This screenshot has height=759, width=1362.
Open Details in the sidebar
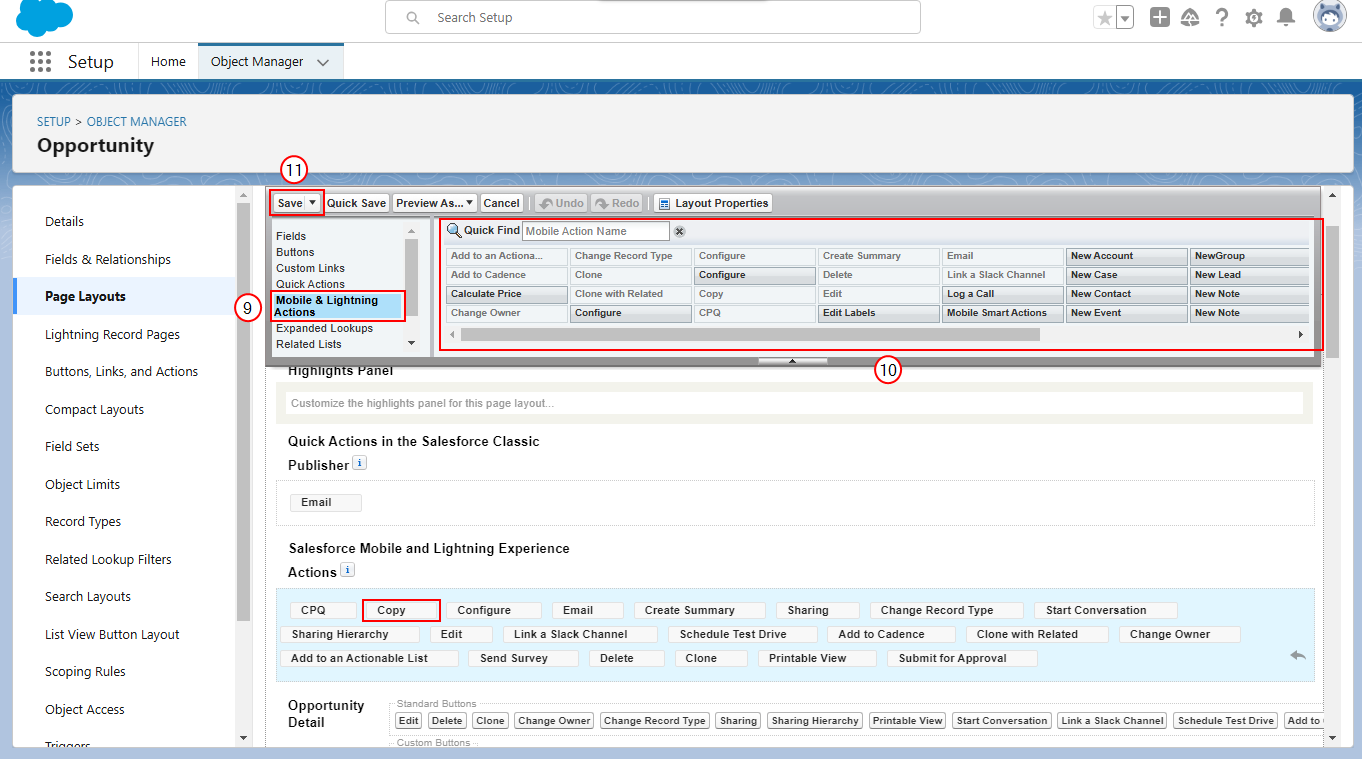click(x=64, y=222)
